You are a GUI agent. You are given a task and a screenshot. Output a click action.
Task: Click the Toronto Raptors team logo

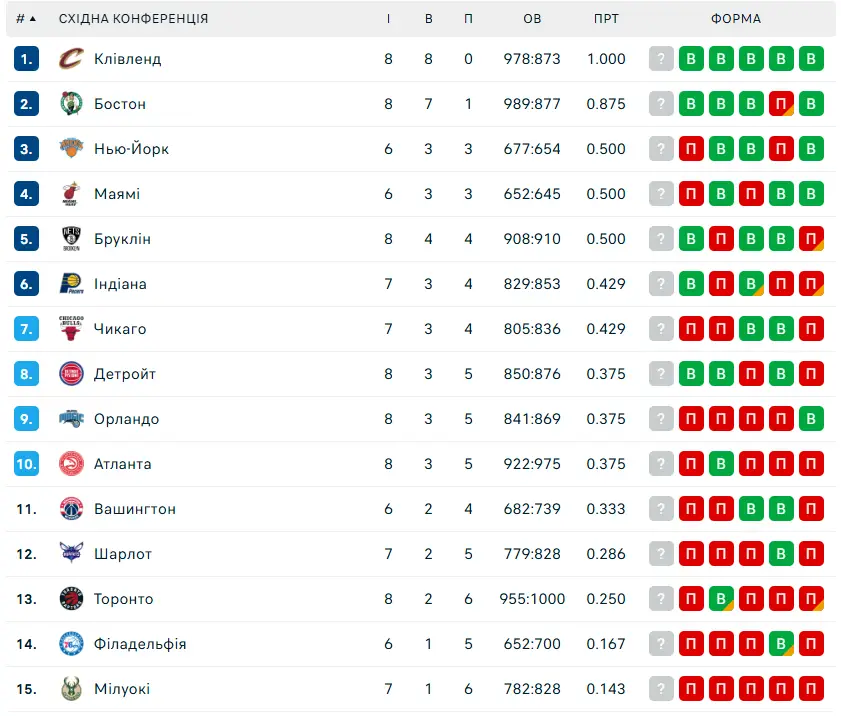click(x=71, y=599)
